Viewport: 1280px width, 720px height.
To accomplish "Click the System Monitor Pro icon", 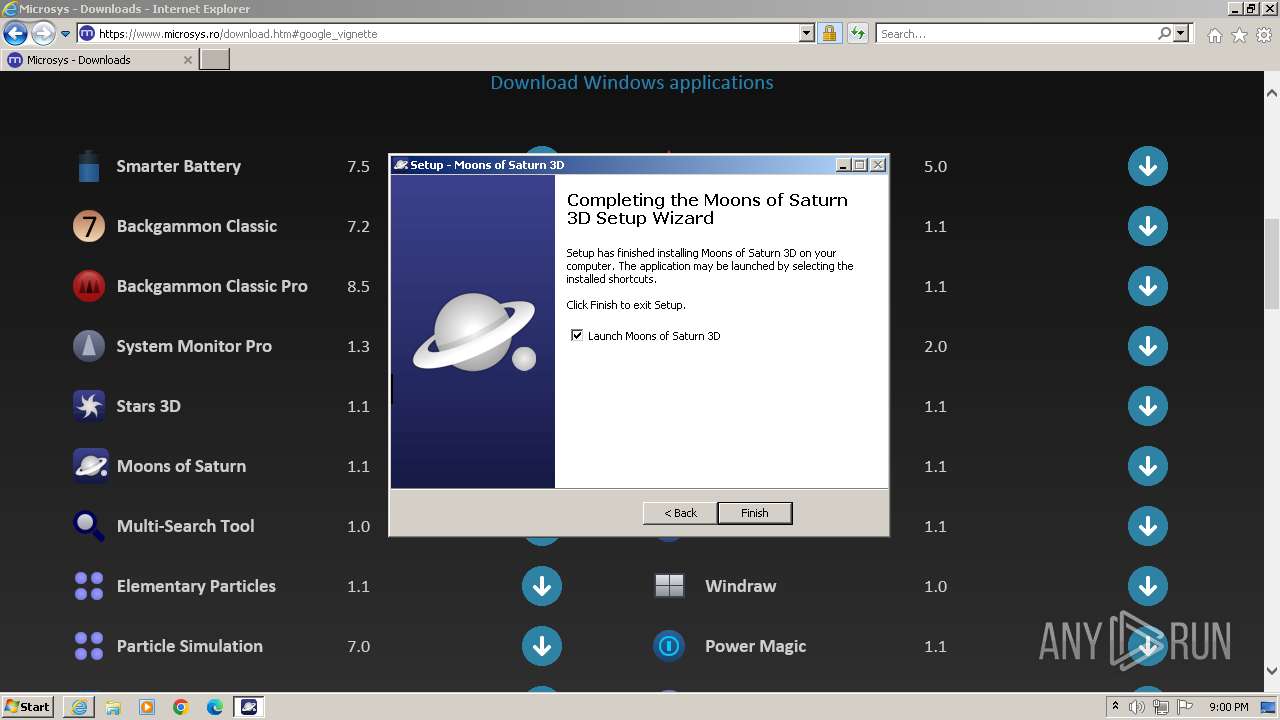I will (89, 346).
